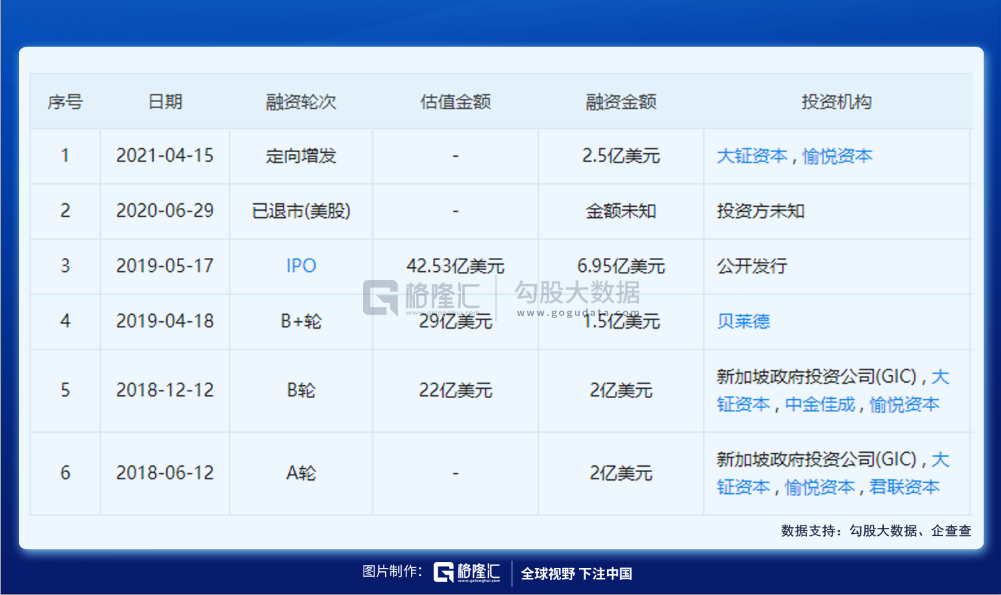
Task: Click the 格隆汇 watermark logo in table center
Action: tap(422, 297)
